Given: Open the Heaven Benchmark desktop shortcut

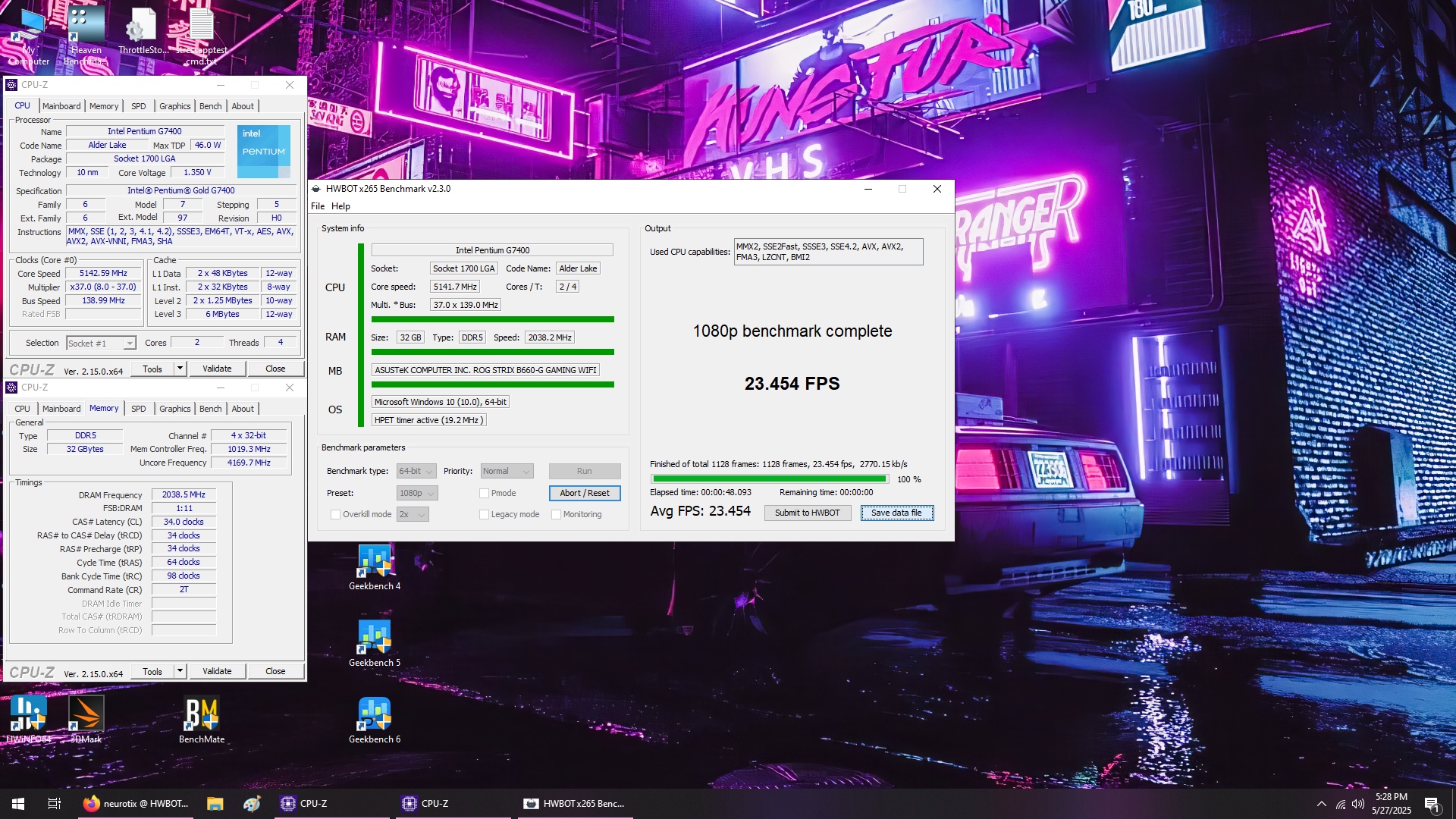Looking at the screenshot, I should click(x=86, y=36).
